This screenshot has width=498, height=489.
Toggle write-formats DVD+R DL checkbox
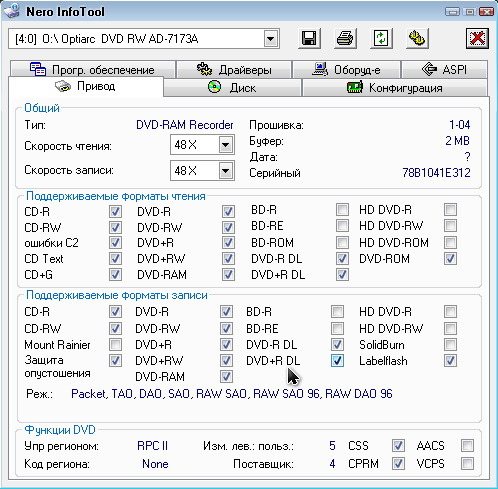337,361
